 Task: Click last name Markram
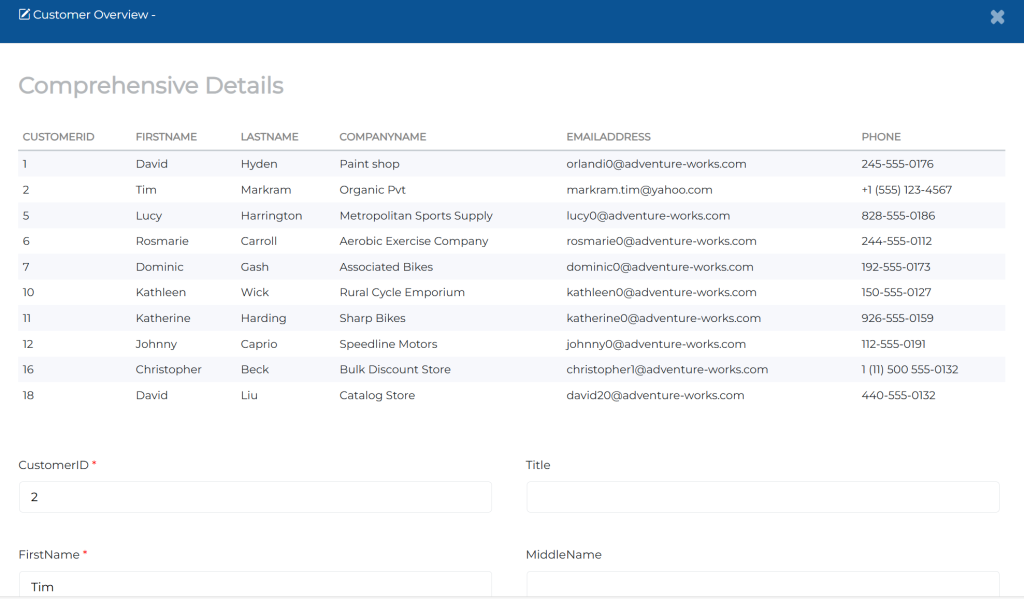266,190
